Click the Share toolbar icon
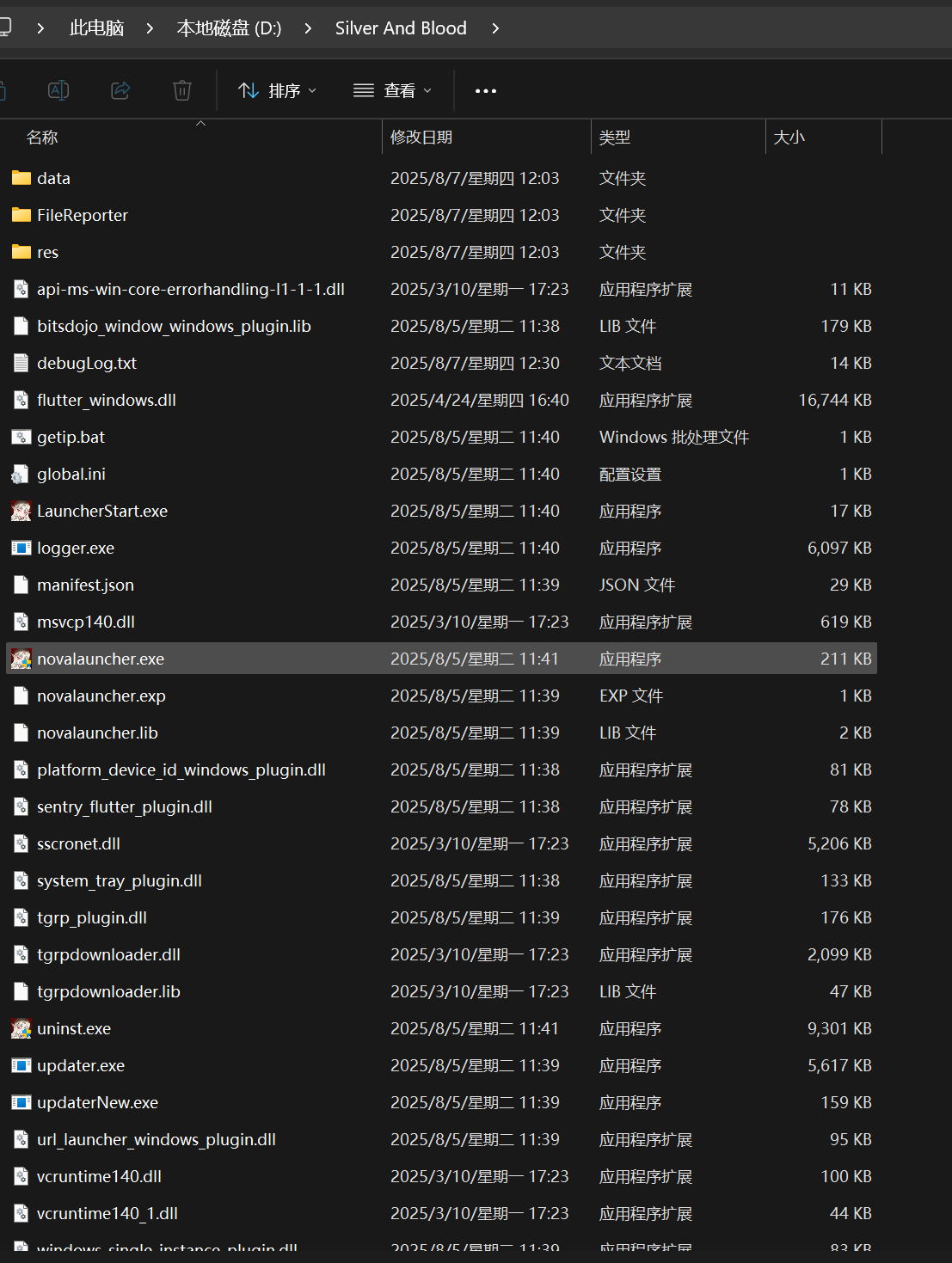Image resolution: width=952 pixels, height=1263 pixels. (120, 90)
